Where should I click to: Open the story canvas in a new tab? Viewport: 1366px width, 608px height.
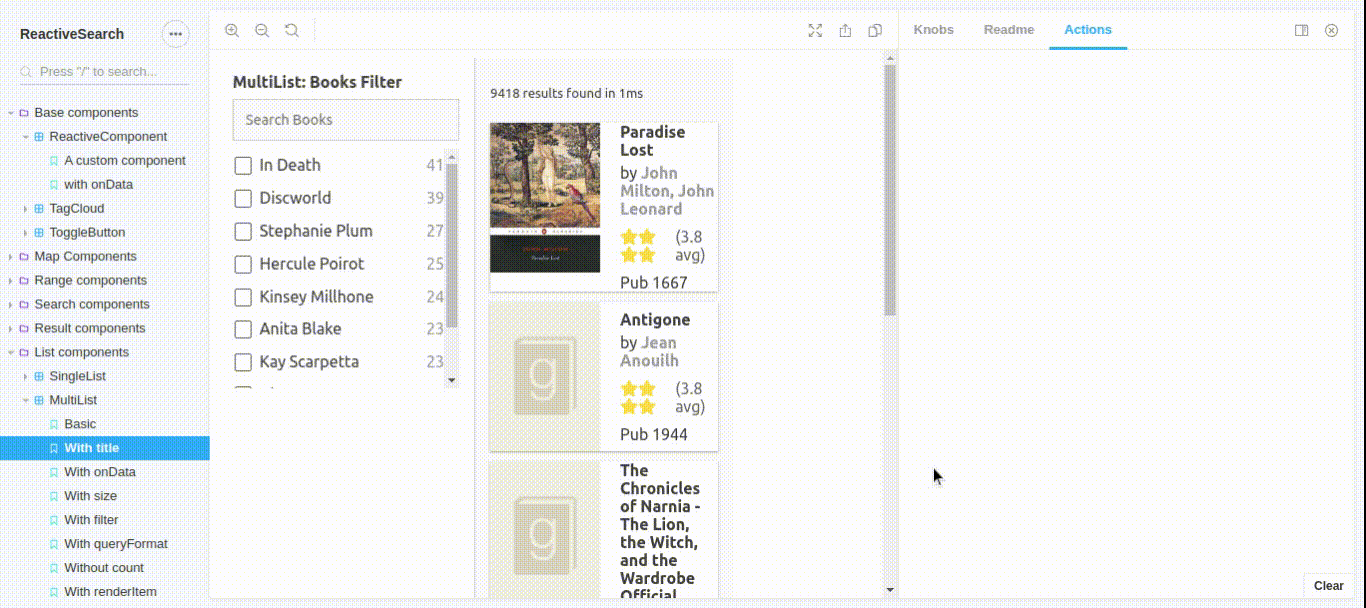[845, 30]
